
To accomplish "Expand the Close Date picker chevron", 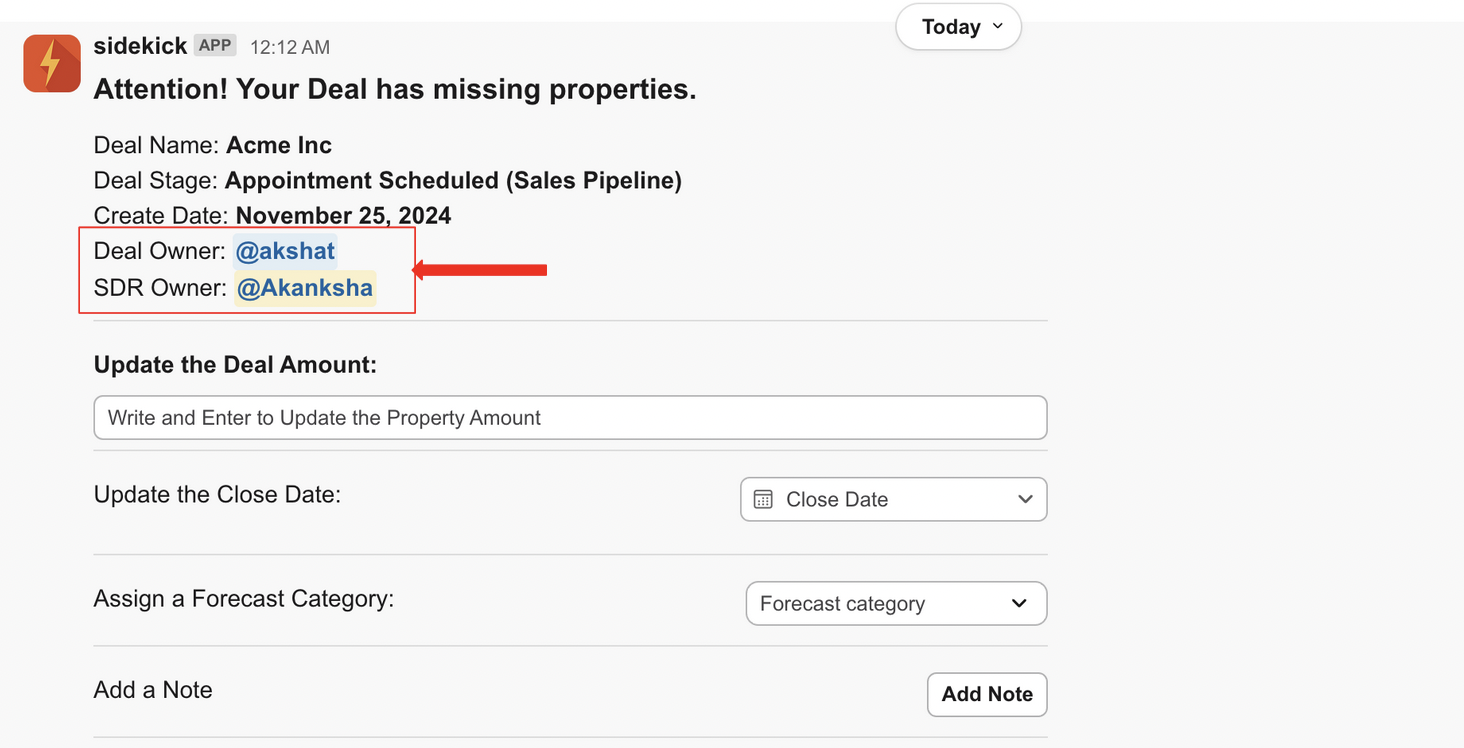I will 1025,499.
